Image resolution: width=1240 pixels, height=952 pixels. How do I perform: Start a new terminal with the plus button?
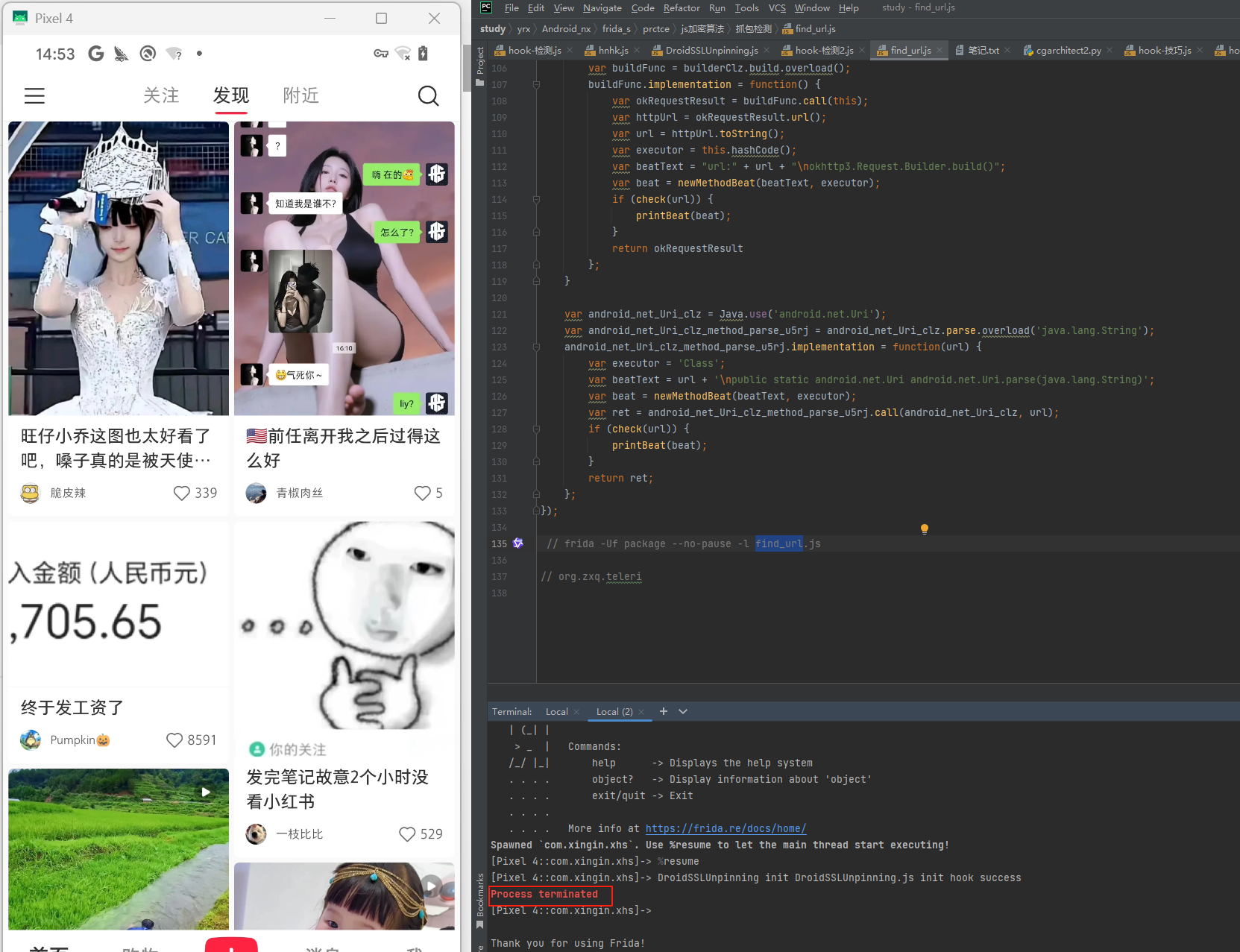point(663,711)
